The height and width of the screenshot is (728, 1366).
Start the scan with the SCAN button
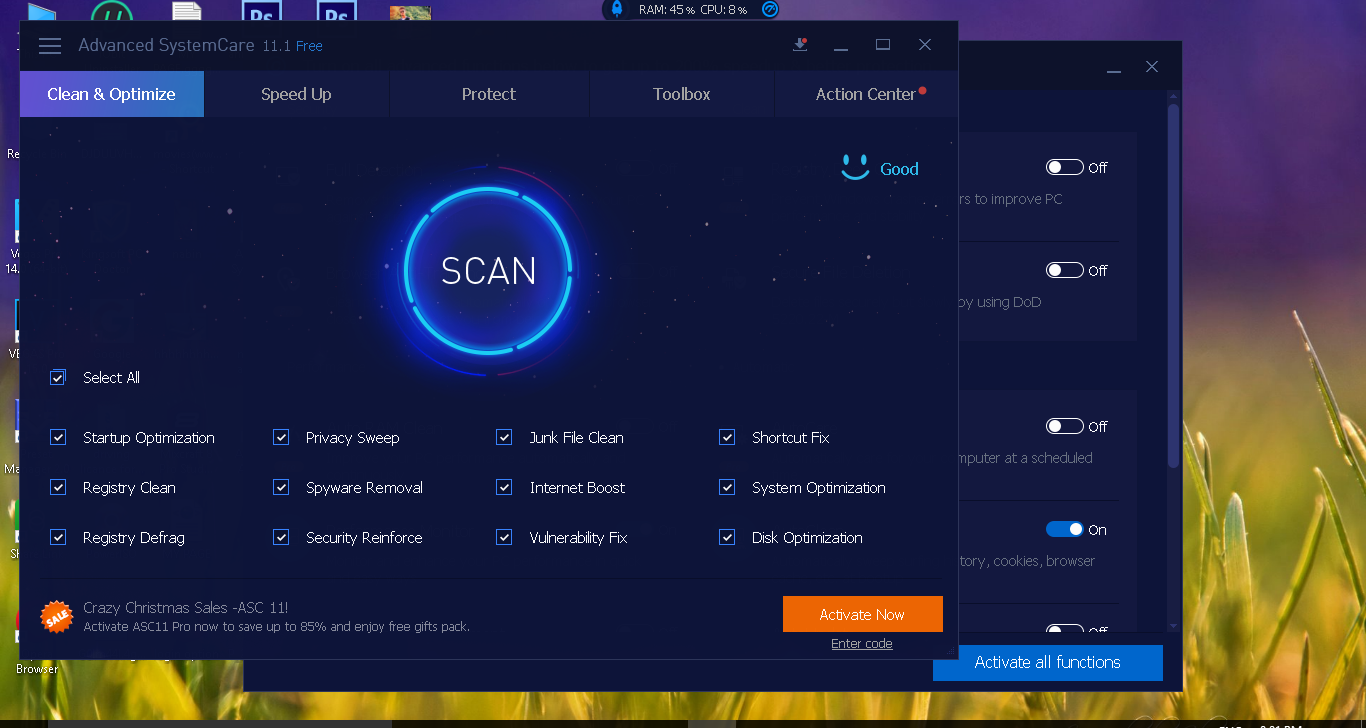pos(489,270)
